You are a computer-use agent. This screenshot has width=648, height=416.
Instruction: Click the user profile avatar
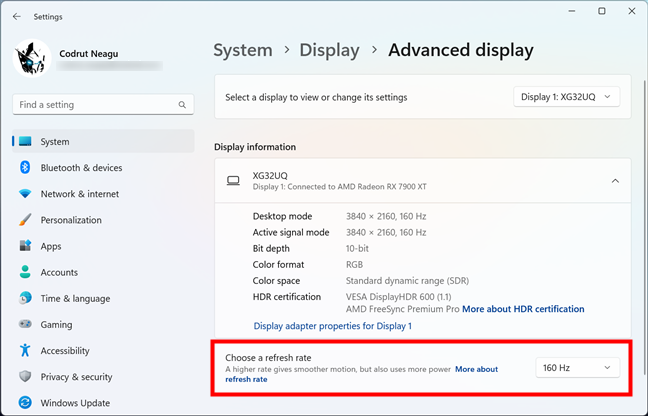click(32, 59)
